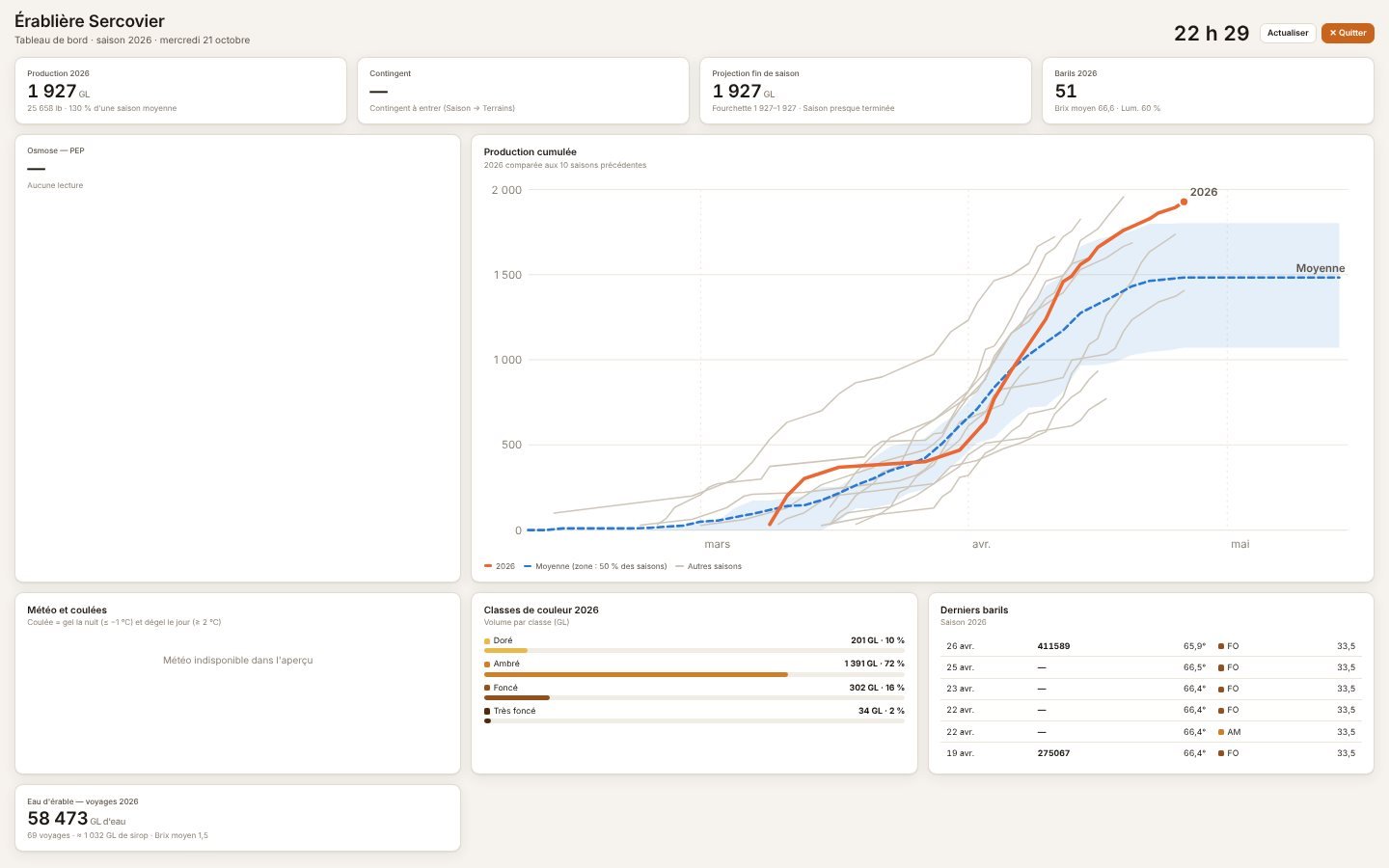Select the Doré color swatch
This screenshot has height=868, width=1389.
(487, 641)
